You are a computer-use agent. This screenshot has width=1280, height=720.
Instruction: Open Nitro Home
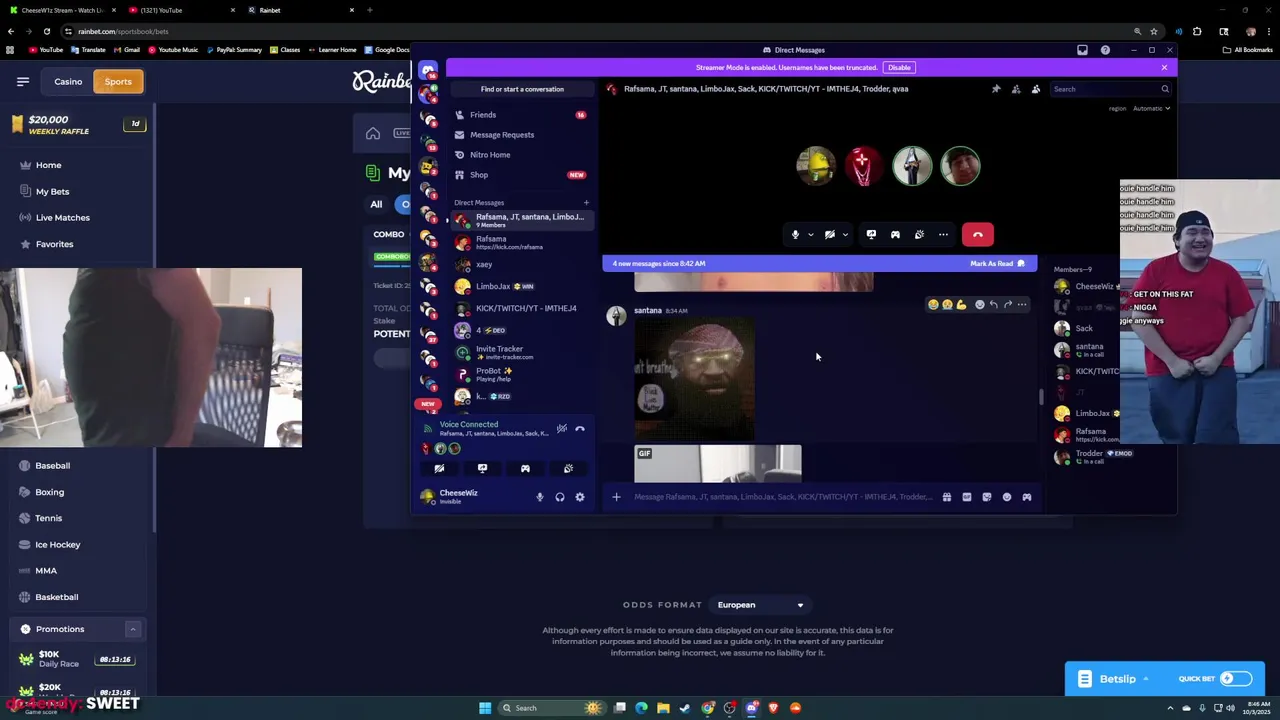click(x=520, y=155)
